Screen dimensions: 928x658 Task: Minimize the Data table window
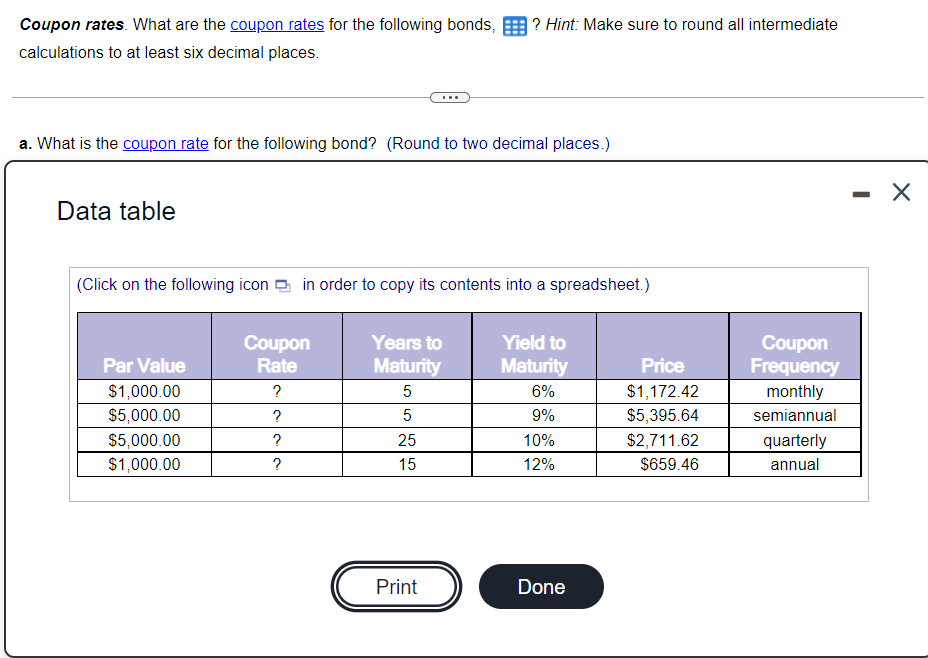861,192
